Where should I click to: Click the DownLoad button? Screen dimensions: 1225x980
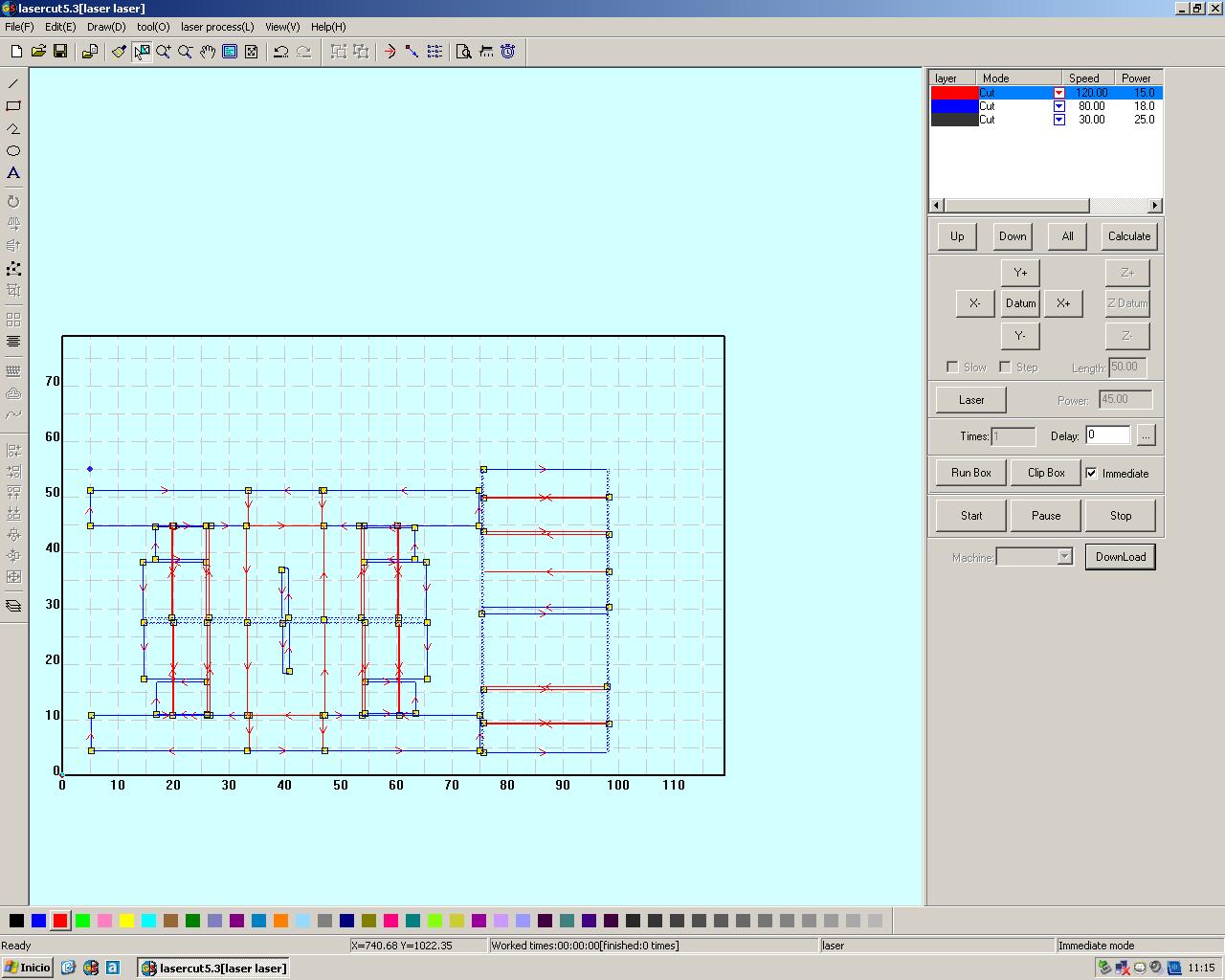[1121, 557]
